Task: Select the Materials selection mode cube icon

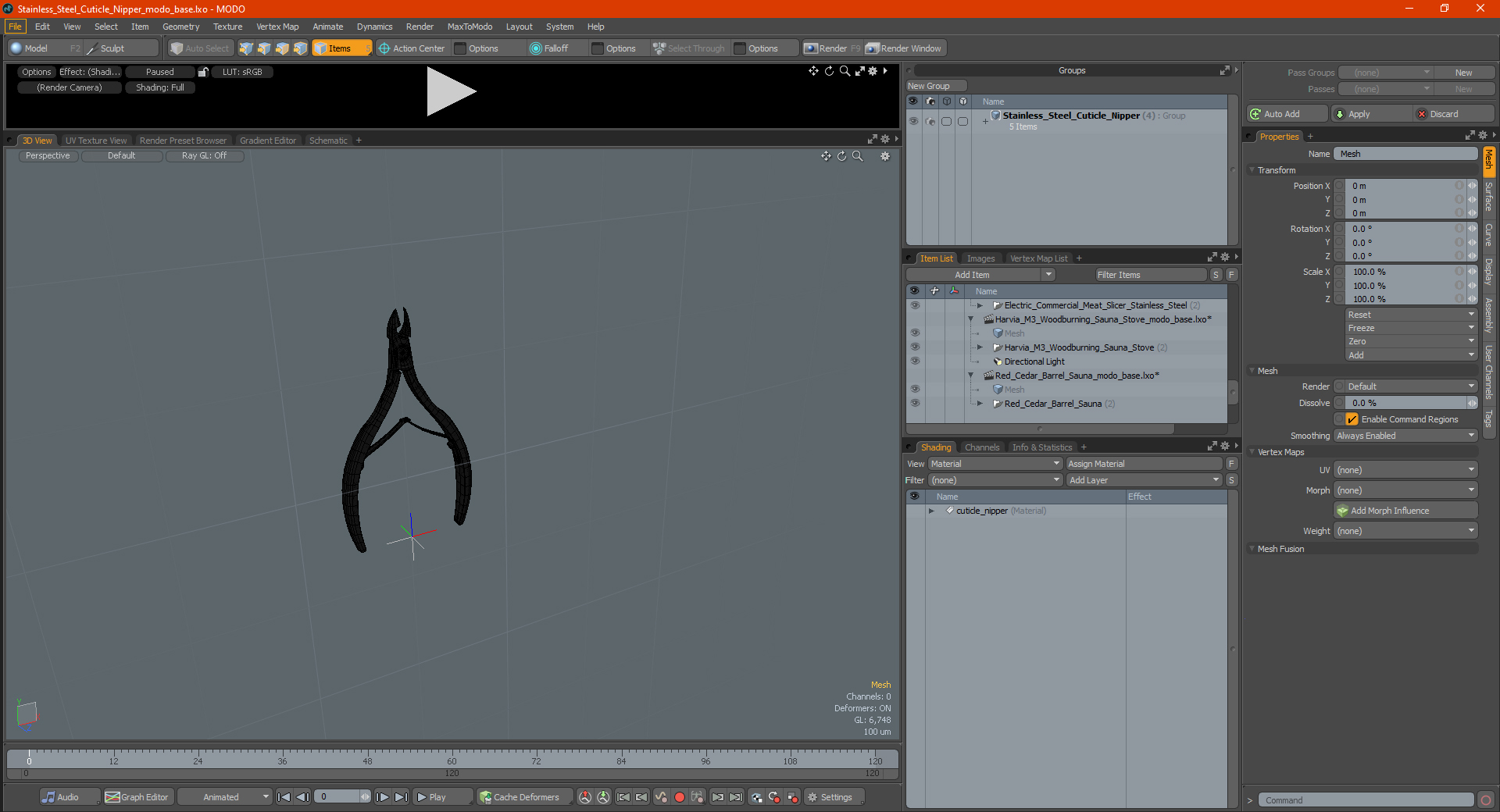Action: click(x=300, y=48)
